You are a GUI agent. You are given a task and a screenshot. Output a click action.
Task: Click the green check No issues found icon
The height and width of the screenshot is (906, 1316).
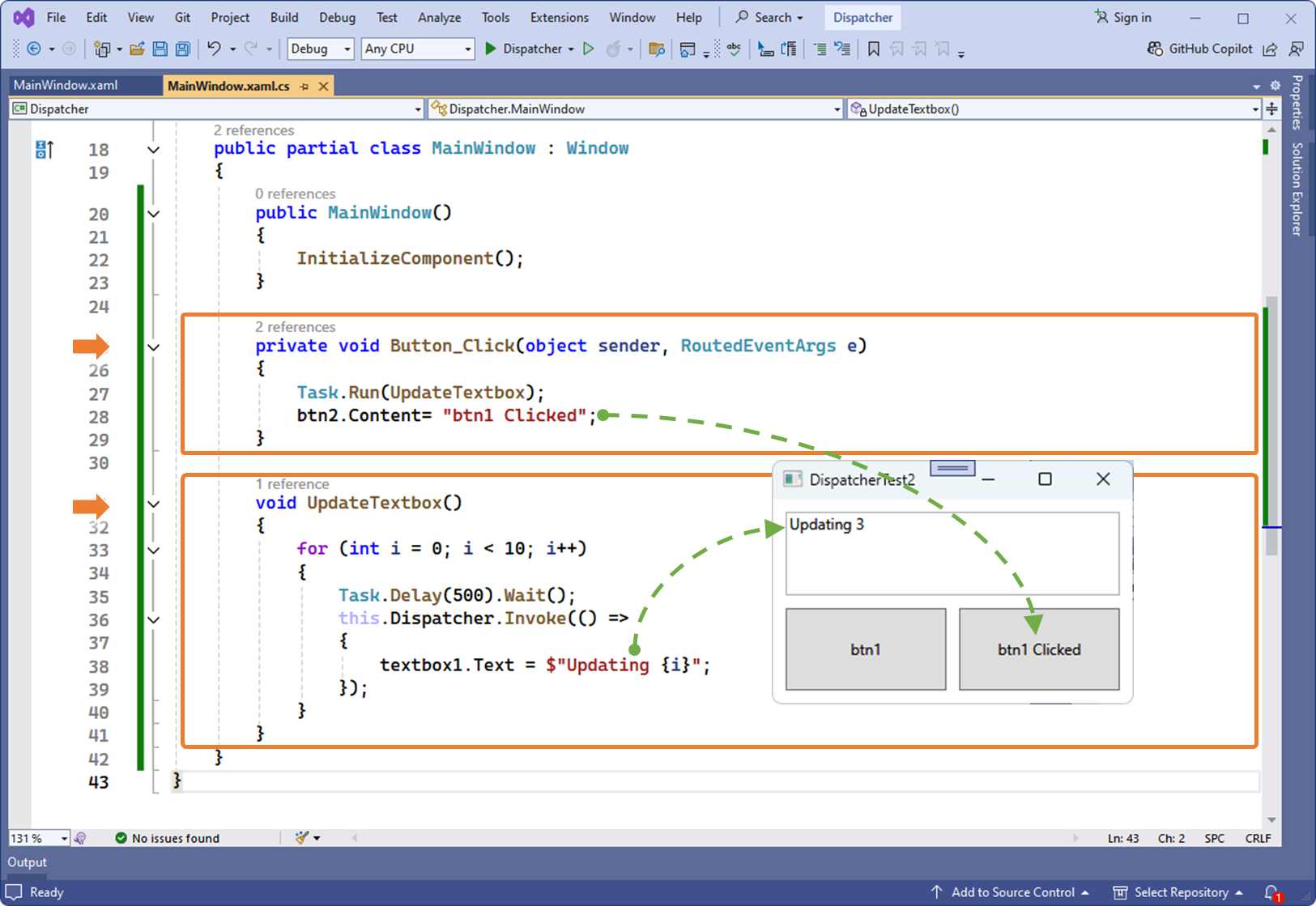(121, 838)
